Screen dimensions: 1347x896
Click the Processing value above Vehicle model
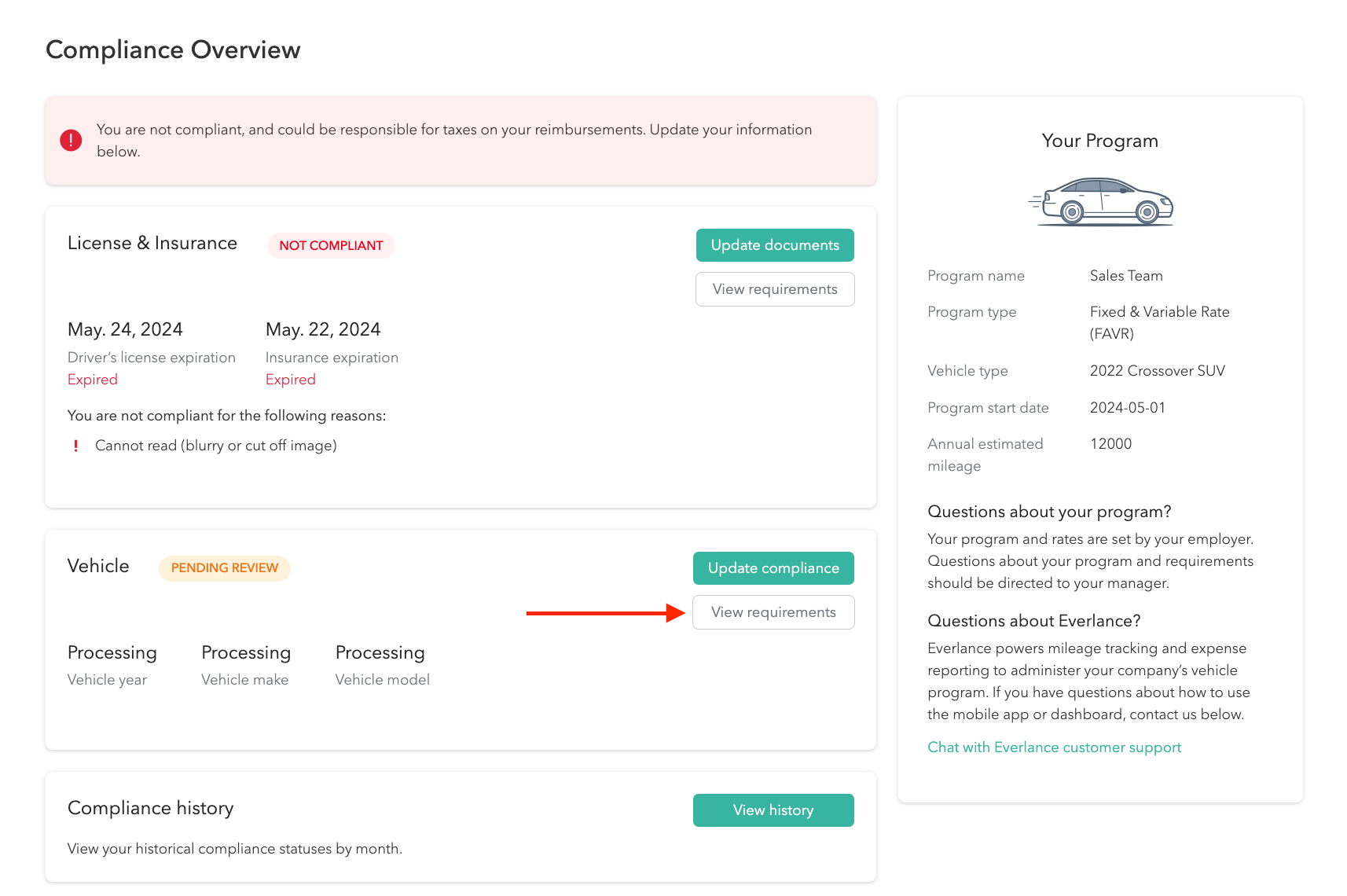[380, 652]
